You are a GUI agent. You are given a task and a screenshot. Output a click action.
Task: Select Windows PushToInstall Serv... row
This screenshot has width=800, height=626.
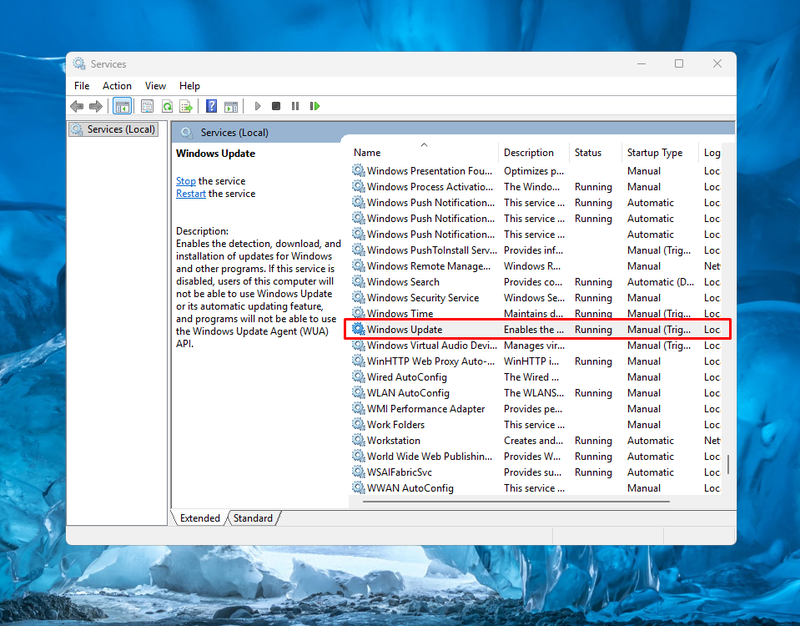point(536,250)
